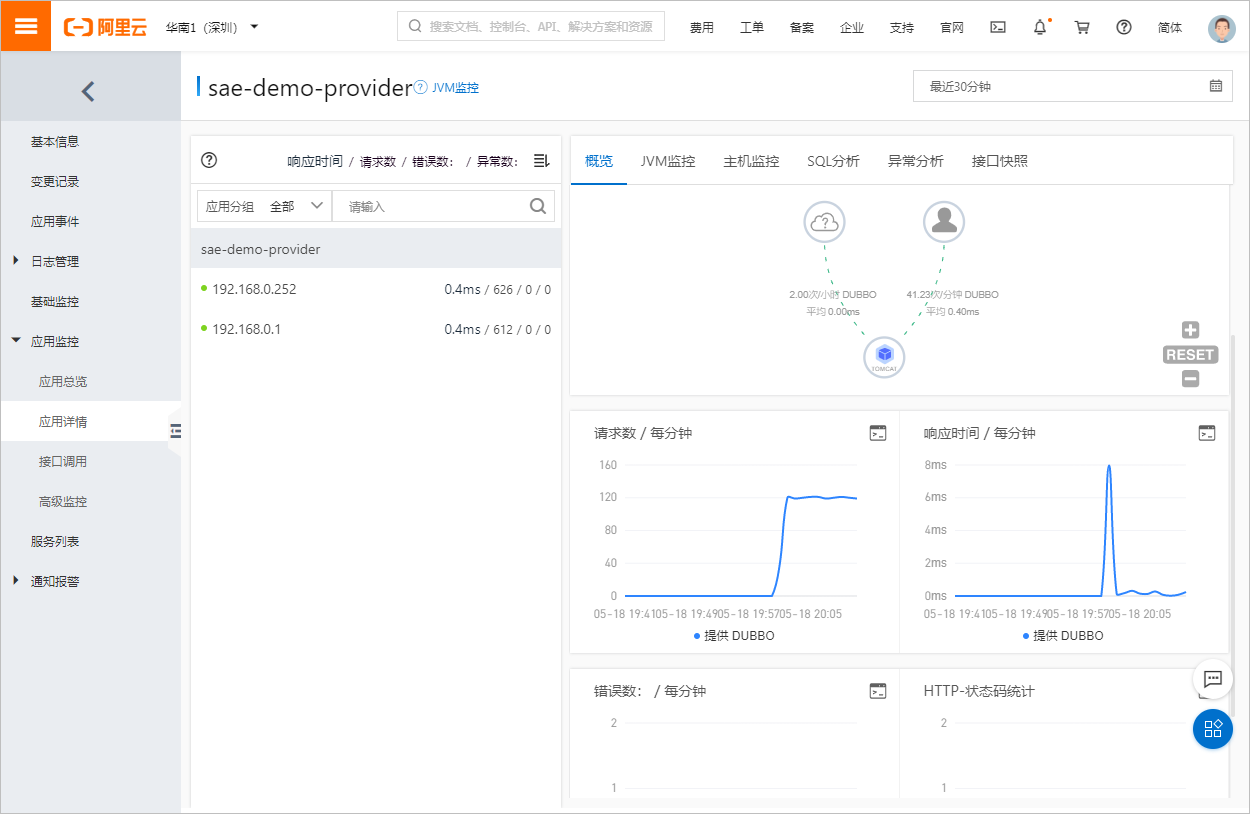Reset the topology view with RESET
Viewport: 1250px width, 814px height.
(1190, 354)
